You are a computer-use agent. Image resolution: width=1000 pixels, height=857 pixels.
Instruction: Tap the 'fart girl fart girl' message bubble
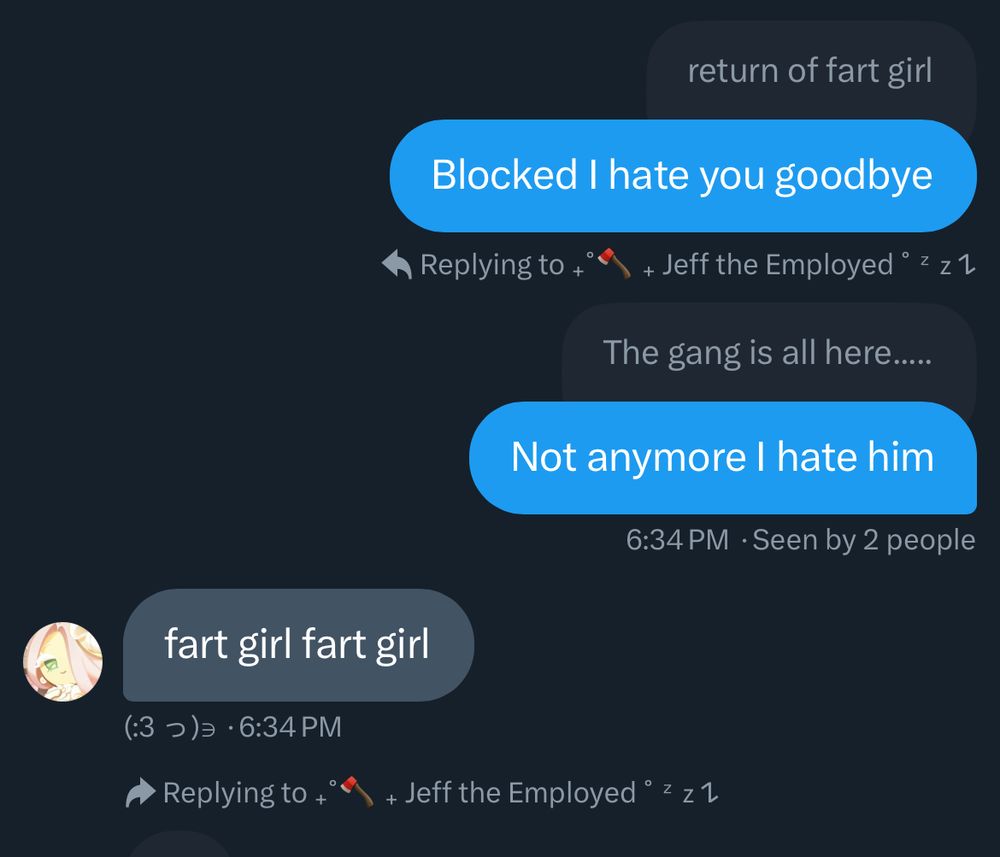(298, 645)
